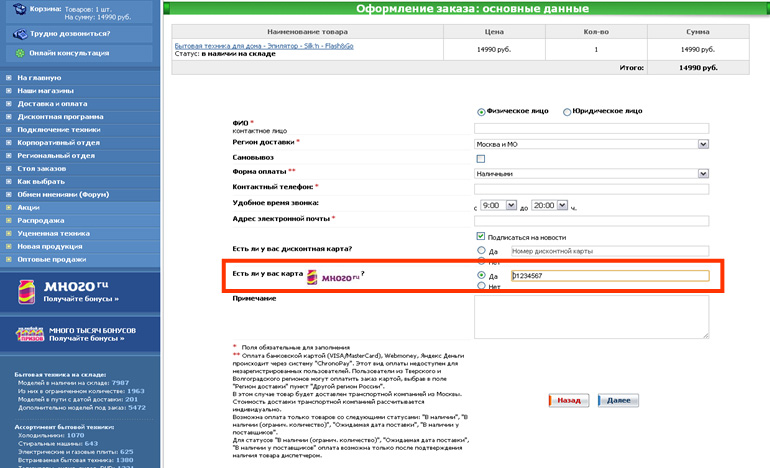This screenshot has height=468, width=770.
Task: Select 'Физическое лицо' radio button
Action: pos(481,112)
